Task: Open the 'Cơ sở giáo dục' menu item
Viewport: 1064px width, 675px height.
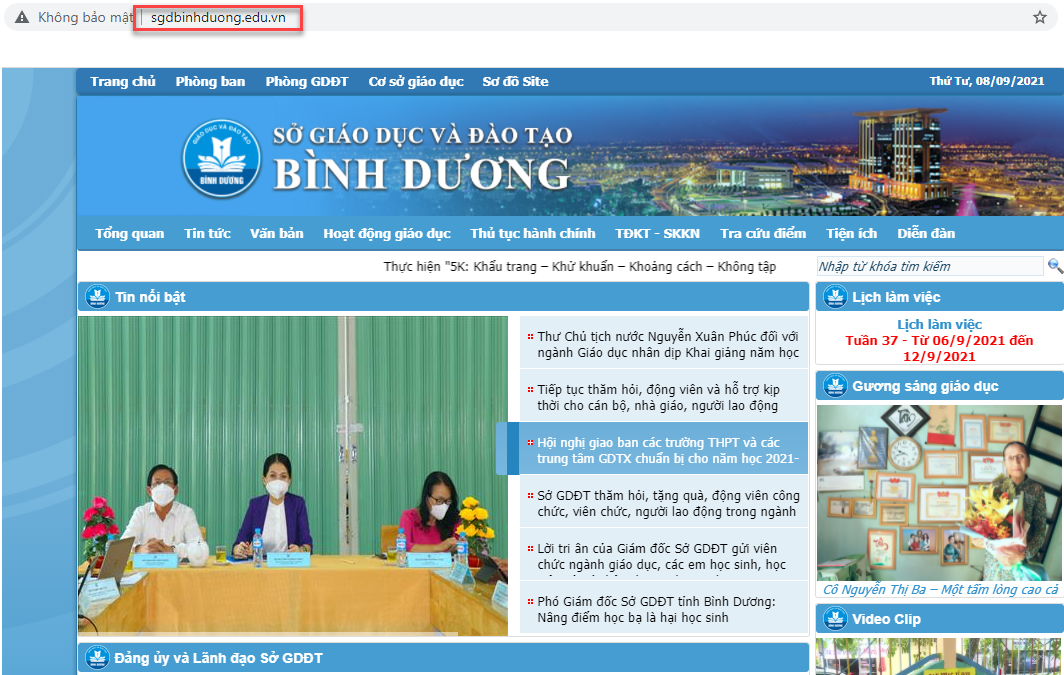Action: 416,81
